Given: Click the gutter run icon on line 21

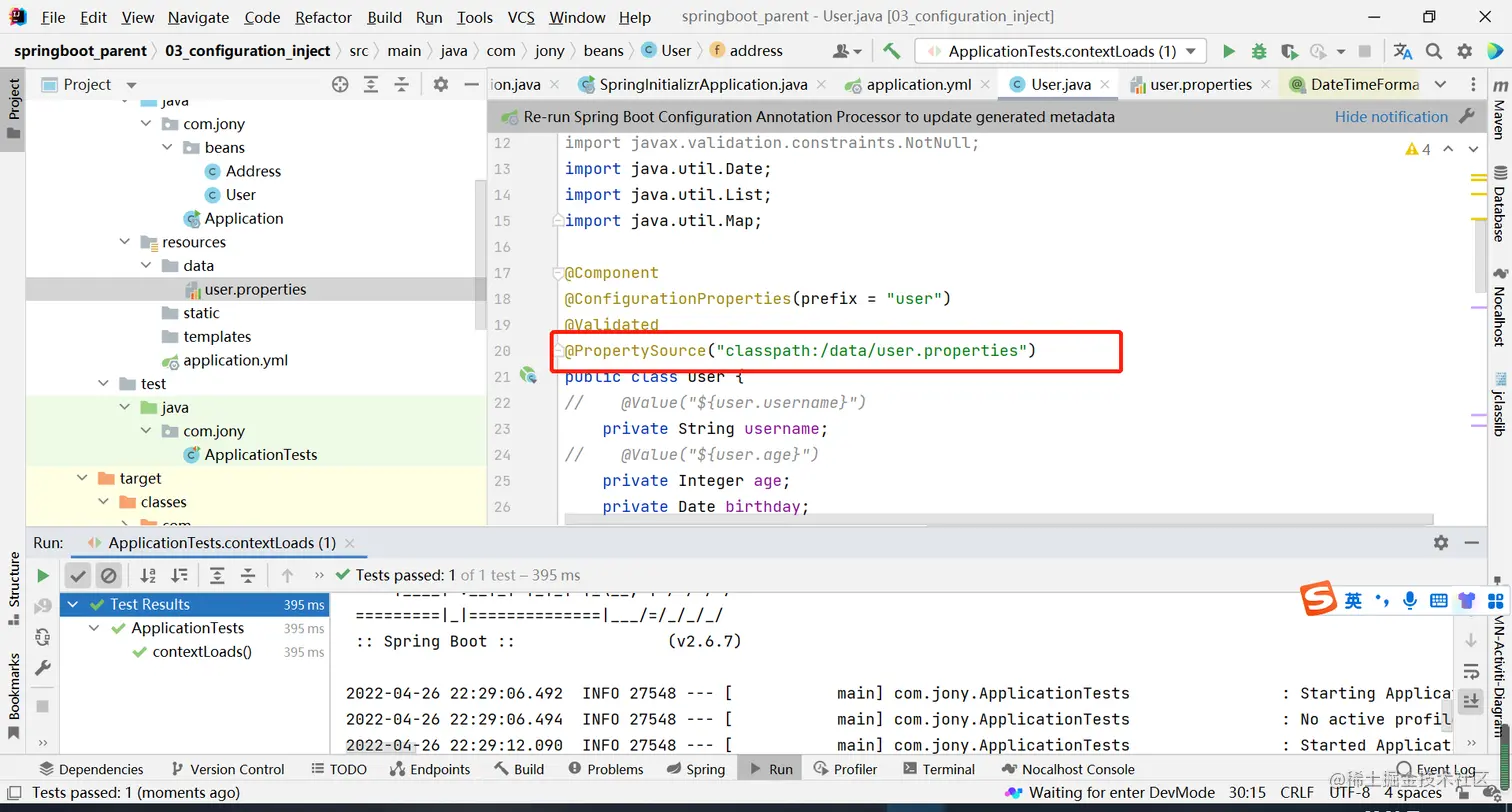Looking at the screenshot, I should (x=528, y=376).
